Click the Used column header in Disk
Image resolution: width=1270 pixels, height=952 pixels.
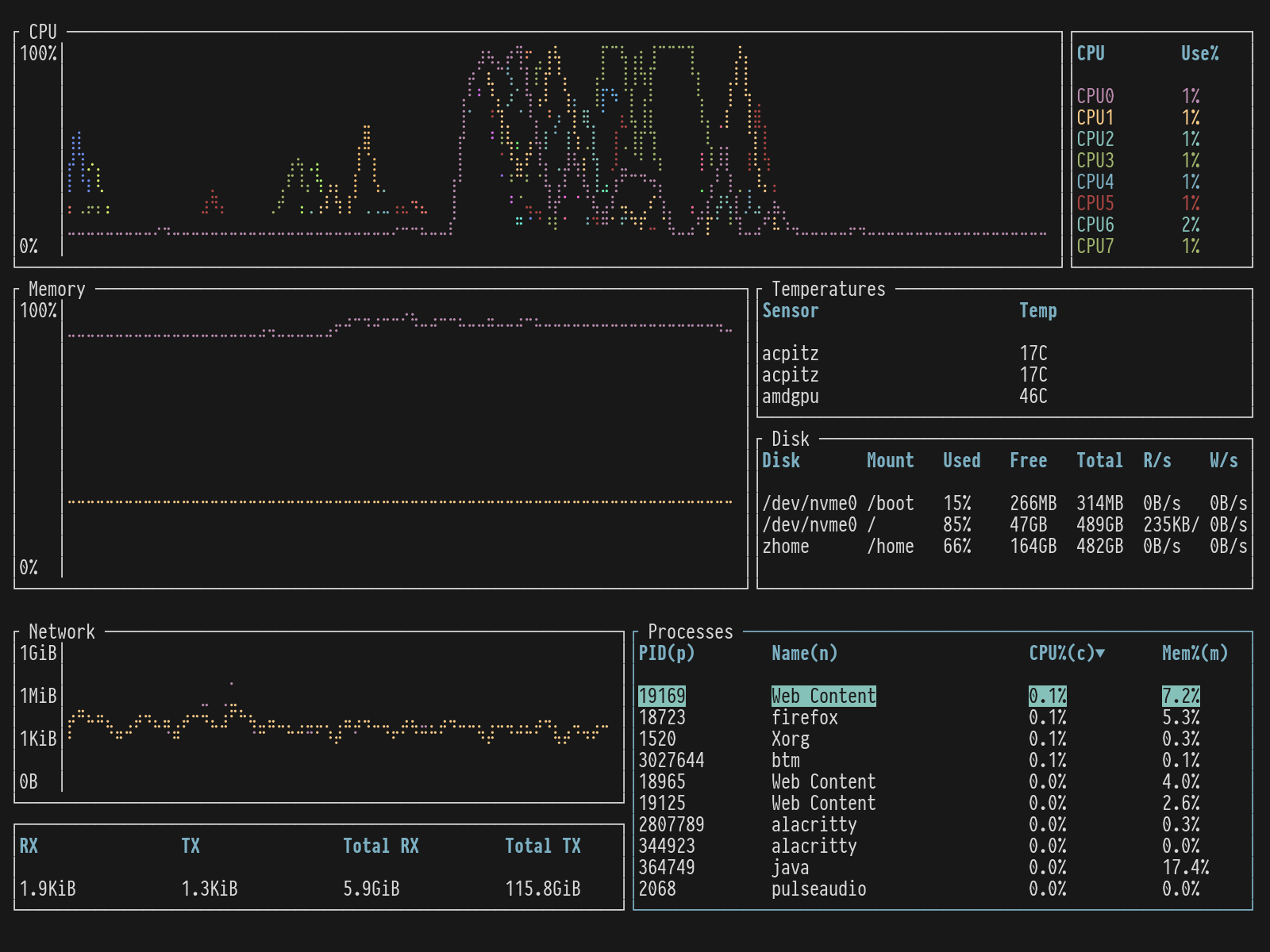pos(962,460)
